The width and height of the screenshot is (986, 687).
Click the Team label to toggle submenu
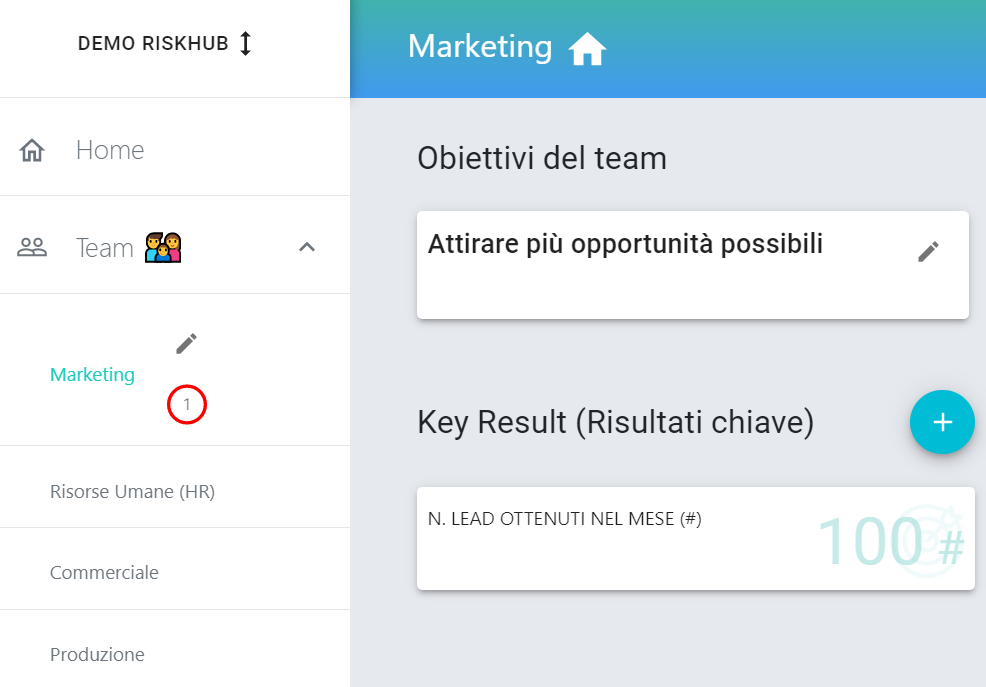point(104,248)
